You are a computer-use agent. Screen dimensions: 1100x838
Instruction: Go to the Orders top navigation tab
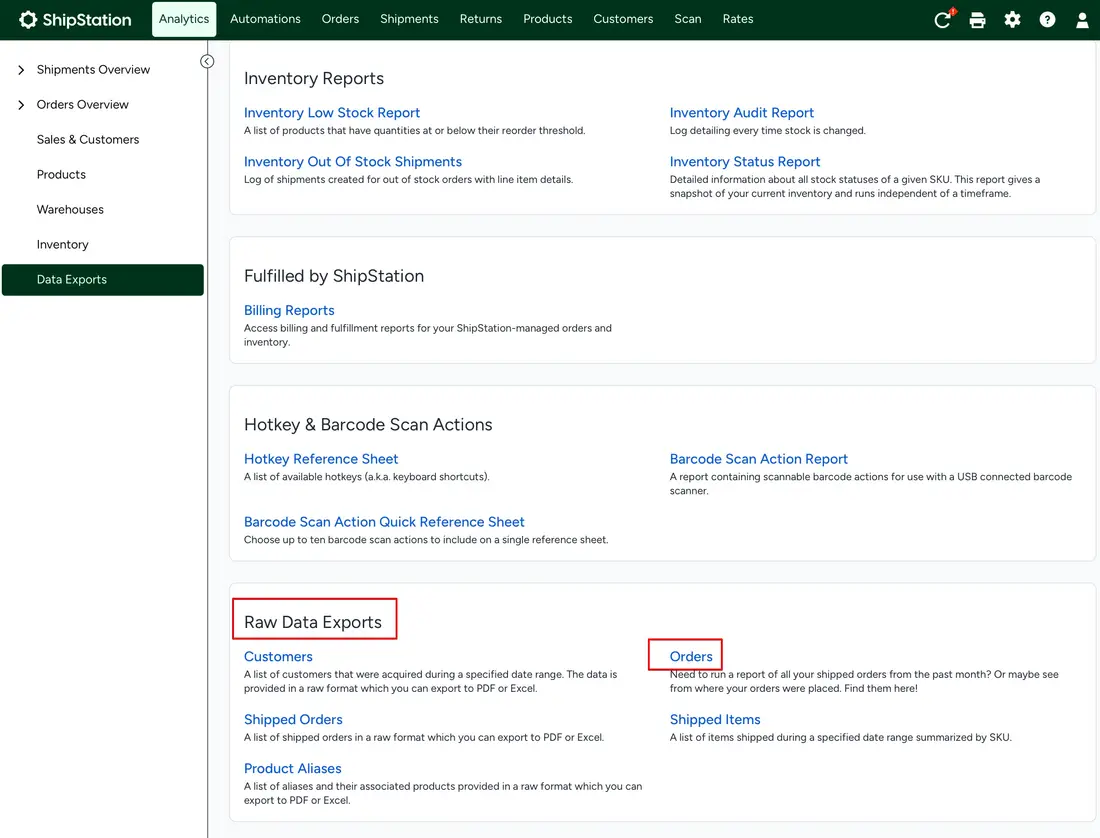pyautogui.click(x=340, y=19)
